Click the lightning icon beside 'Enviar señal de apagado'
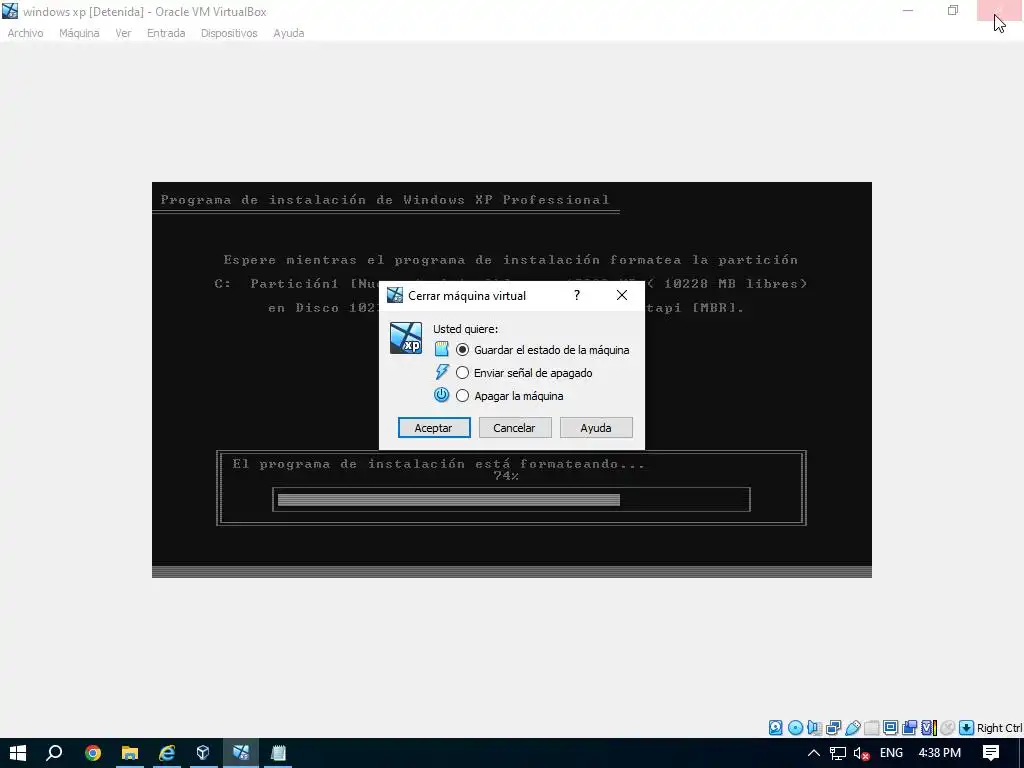Image resolution: width=1024 pixels, height=768 pixels. click(x=442, y=372)
